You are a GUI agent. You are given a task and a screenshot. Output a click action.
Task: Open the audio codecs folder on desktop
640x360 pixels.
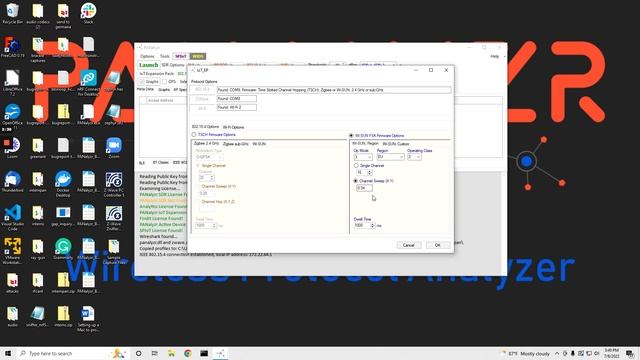pyautogui.click(x=38, y=16)
